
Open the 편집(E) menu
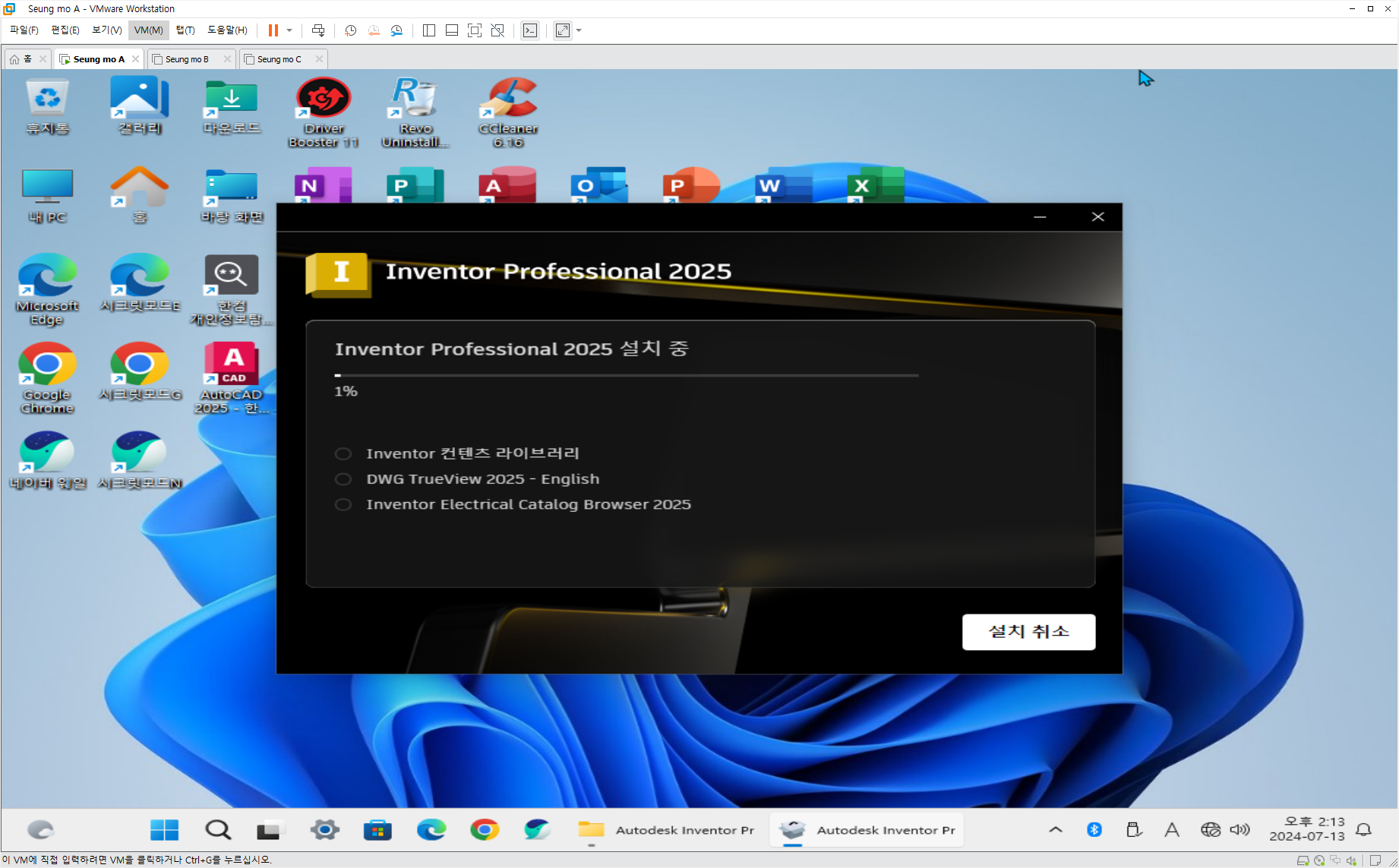(x=65, y=30)
